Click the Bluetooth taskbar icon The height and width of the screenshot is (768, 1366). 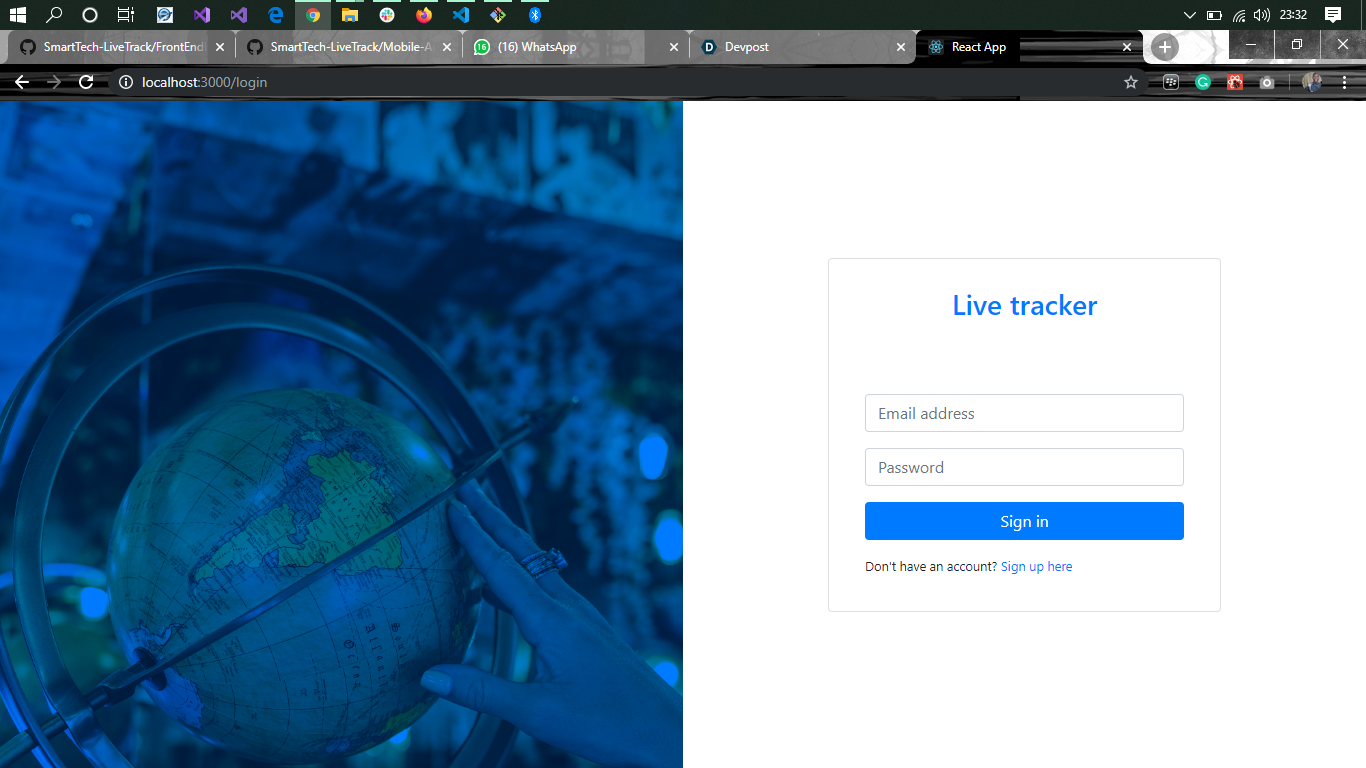tap(535, 15)
